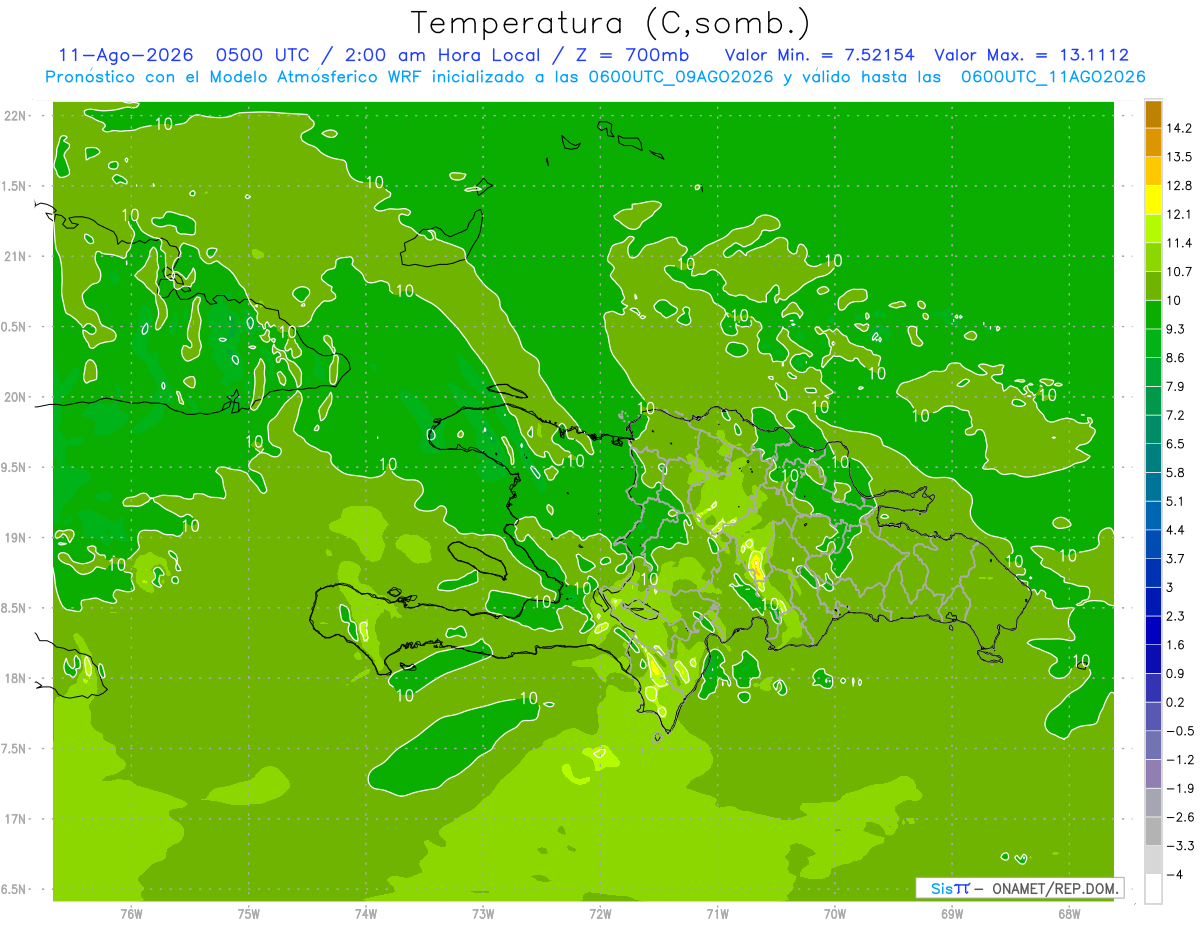Screen dimensions: 1200x927
Task: Click the colorbar label "-3.3"
Action: 1180,846
